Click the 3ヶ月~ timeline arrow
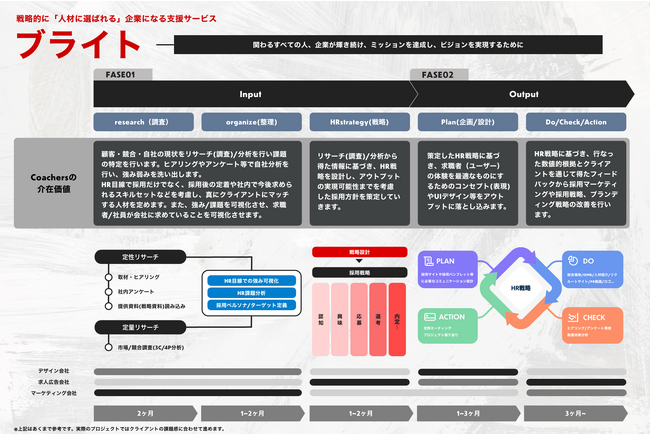The height and width of the screenshot is (434, 650). [576, 414]
